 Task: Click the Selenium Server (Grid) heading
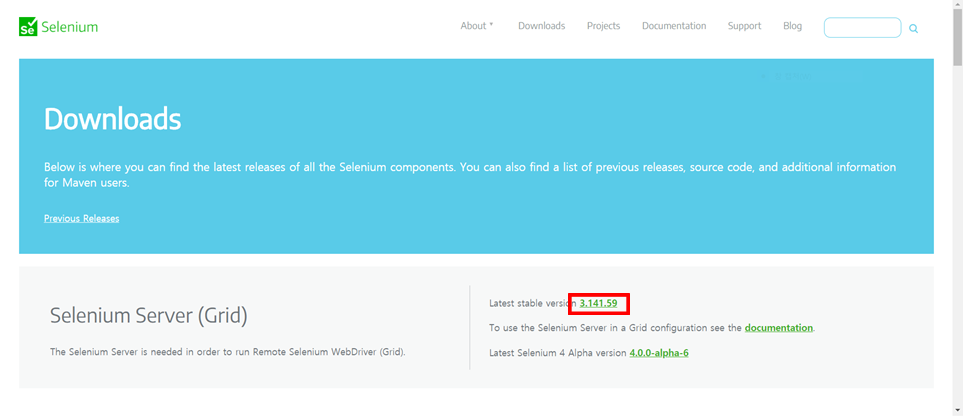pyautogui.click(x=149, y=316)
